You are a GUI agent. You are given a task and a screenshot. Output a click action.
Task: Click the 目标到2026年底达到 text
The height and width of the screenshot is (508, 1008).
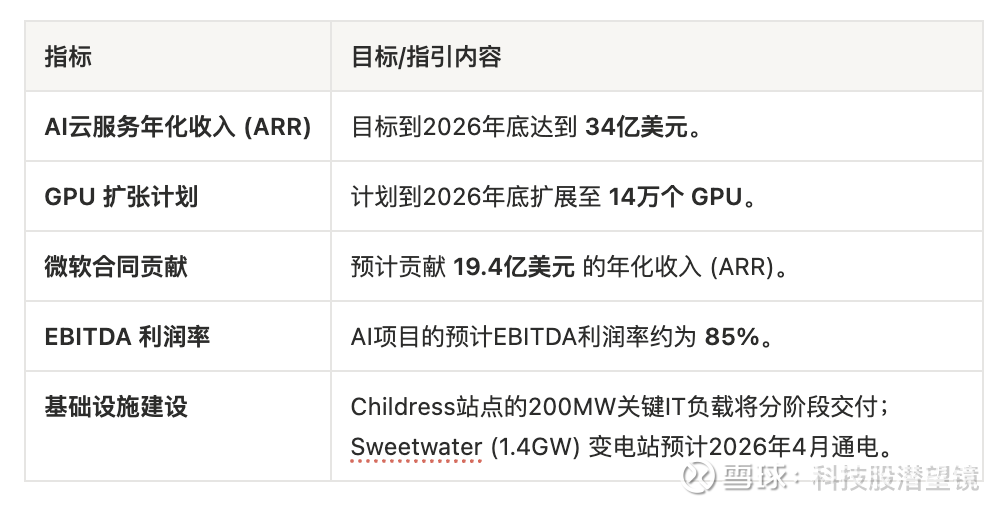click(464, 127)
